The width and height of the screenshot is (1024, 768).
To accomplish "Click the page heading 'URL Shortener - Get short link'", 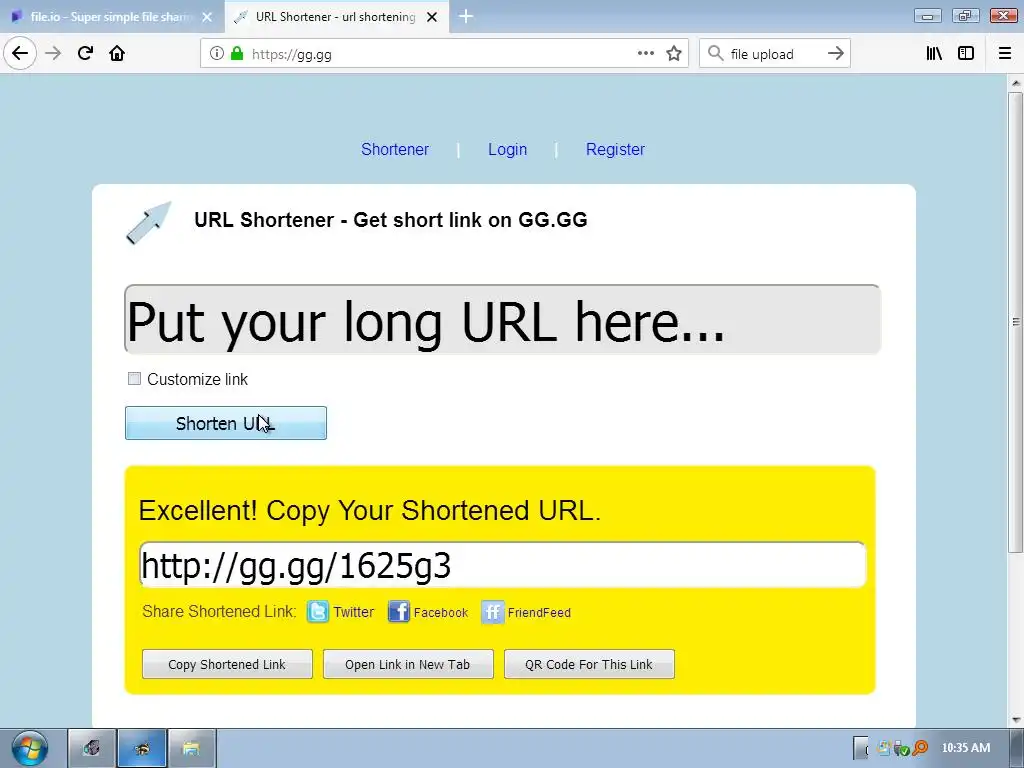I will [391, 220].
